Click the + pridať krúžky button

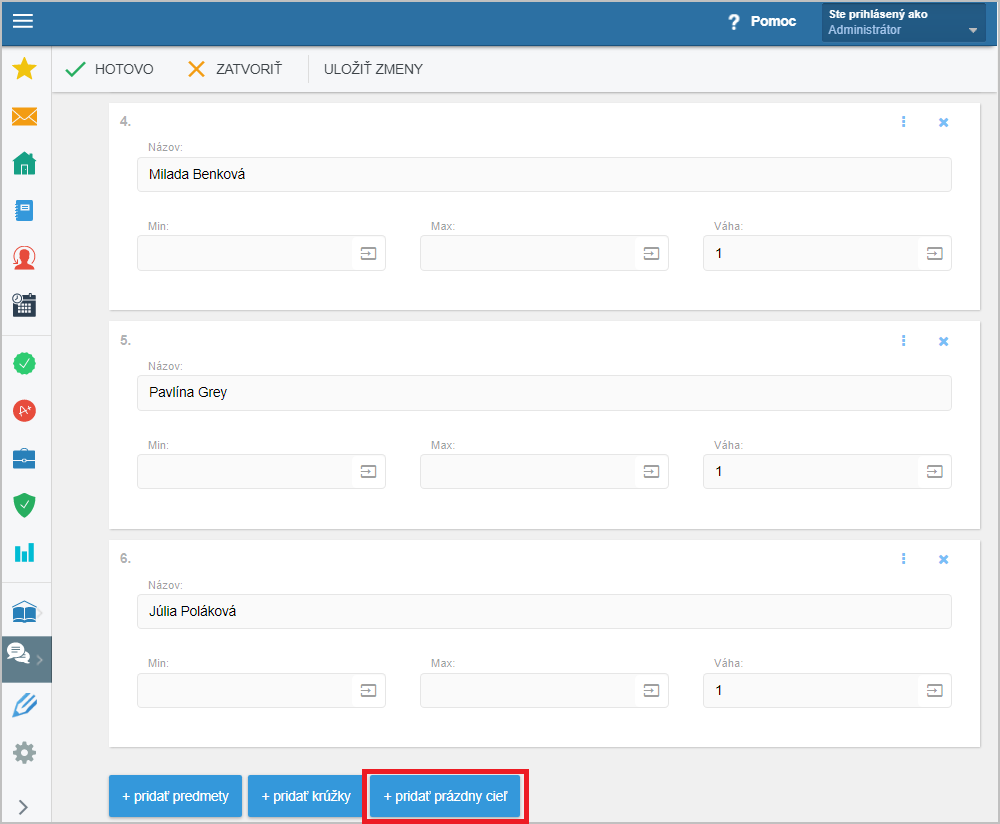tap(306, 796)
